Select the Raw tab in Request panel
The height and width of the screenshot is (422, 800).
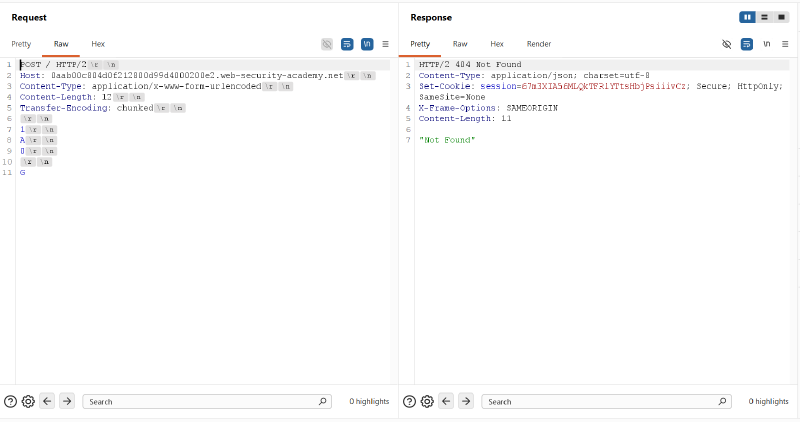[61, 44]
